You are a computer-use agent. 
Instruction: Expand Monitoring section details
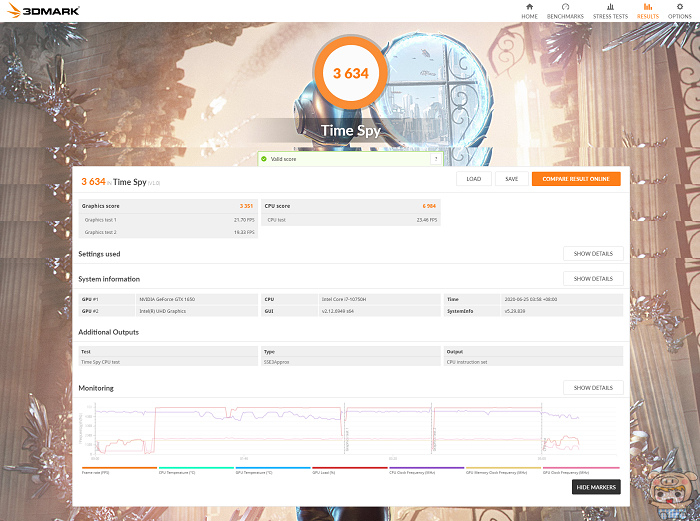point(593,388)
